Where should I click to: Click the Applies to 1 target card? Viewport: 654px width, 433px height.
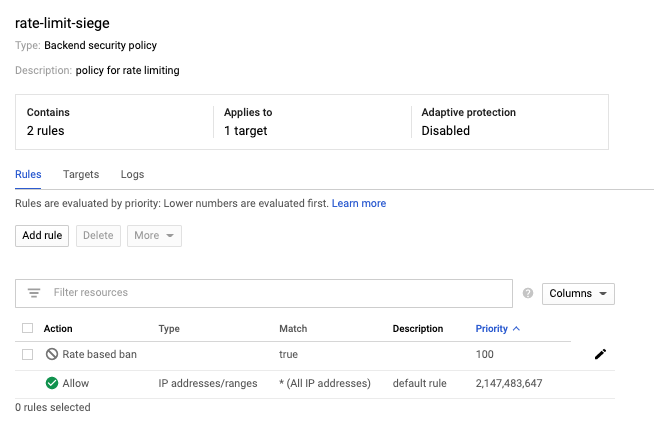[x=311, y=122]
